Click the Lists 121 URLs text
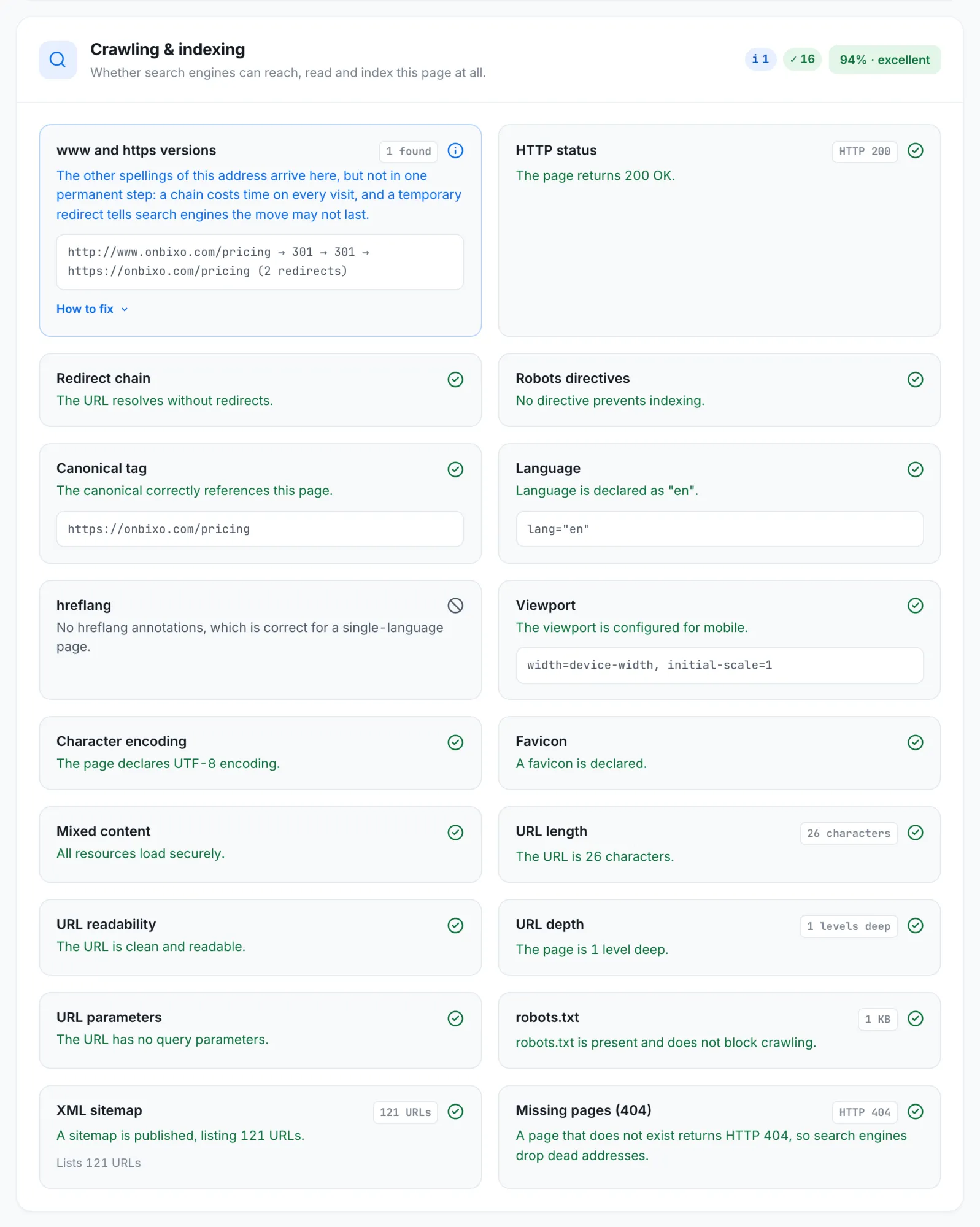980x1227 pixels. pyautogui.click(x=99, y=1163)
